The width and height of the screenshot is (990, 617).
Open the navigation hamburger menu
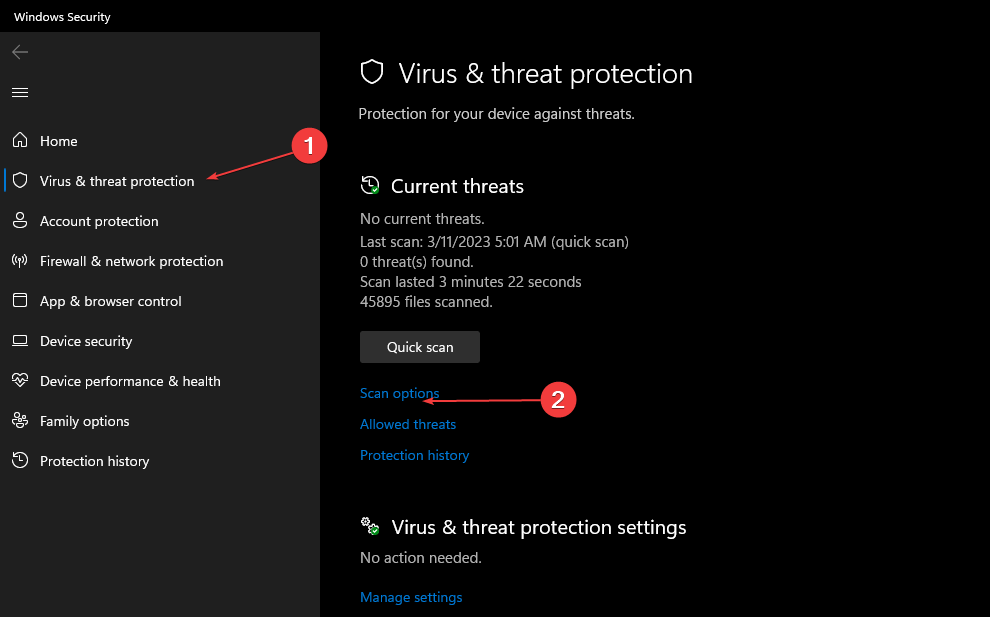pyautogui.click(x=19, y=92)
